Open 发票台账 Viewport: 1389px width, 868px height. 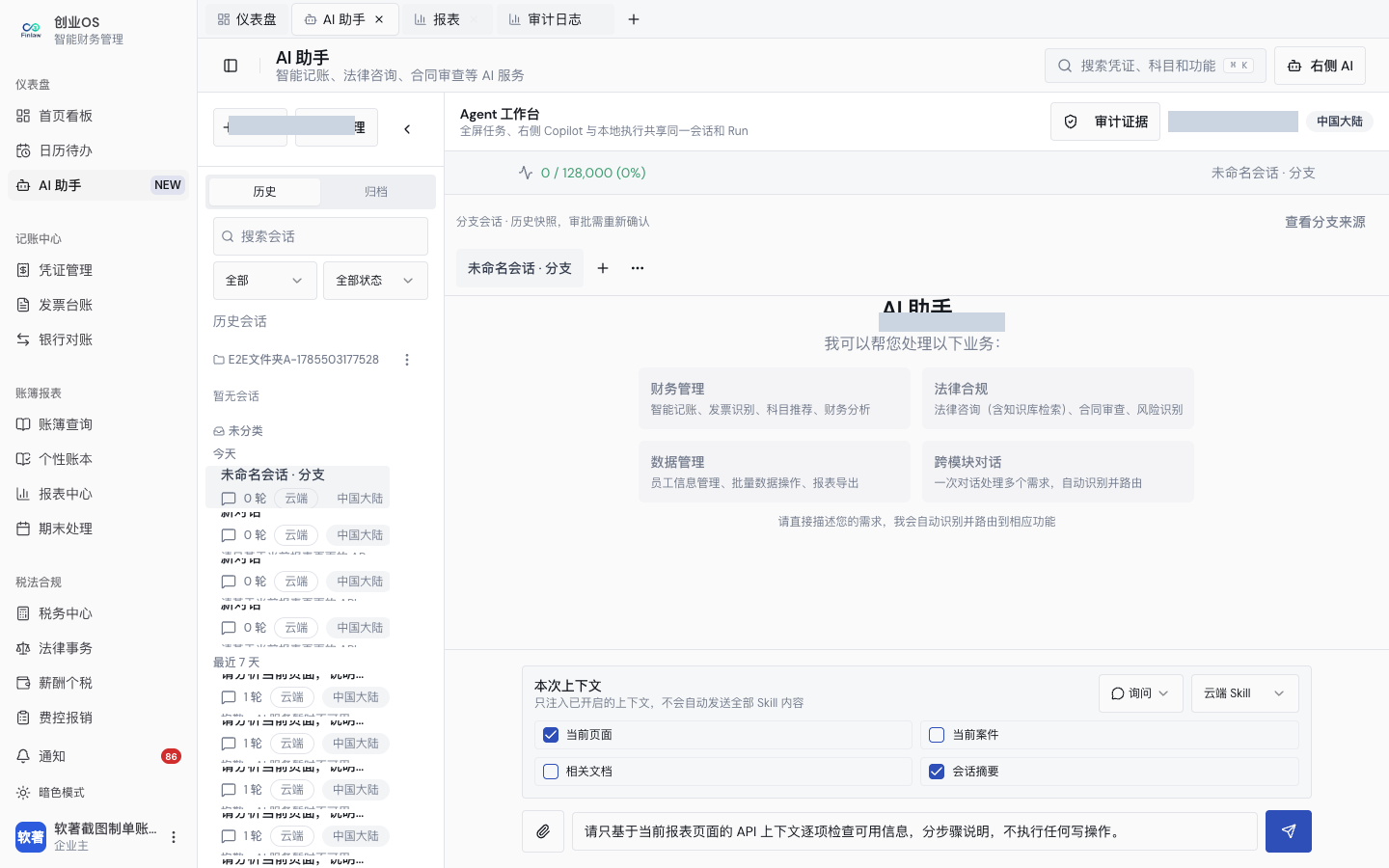[x=98, y=305]
